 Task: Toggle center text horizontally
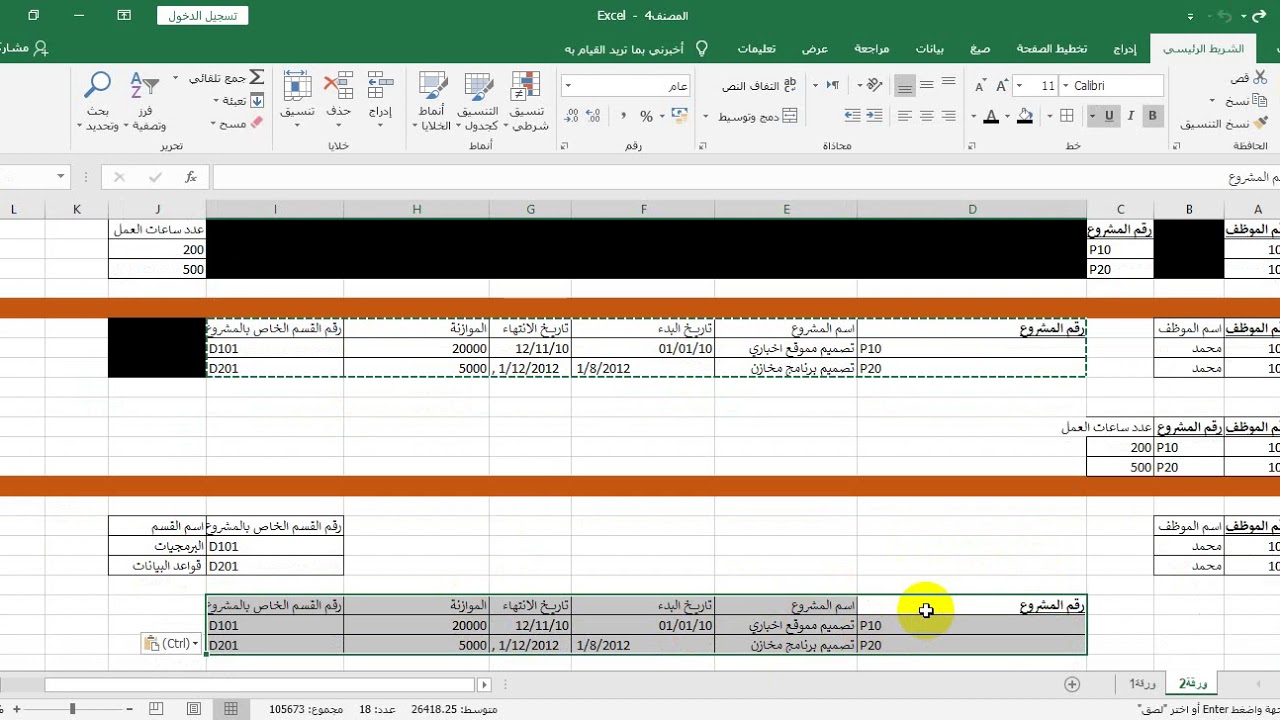pos(926,117)
